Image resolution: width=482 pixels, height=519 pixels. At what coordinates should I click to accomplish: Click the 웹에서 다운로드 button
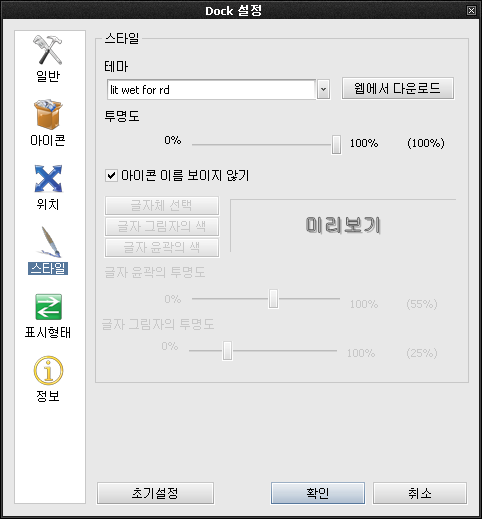(398, 88)
